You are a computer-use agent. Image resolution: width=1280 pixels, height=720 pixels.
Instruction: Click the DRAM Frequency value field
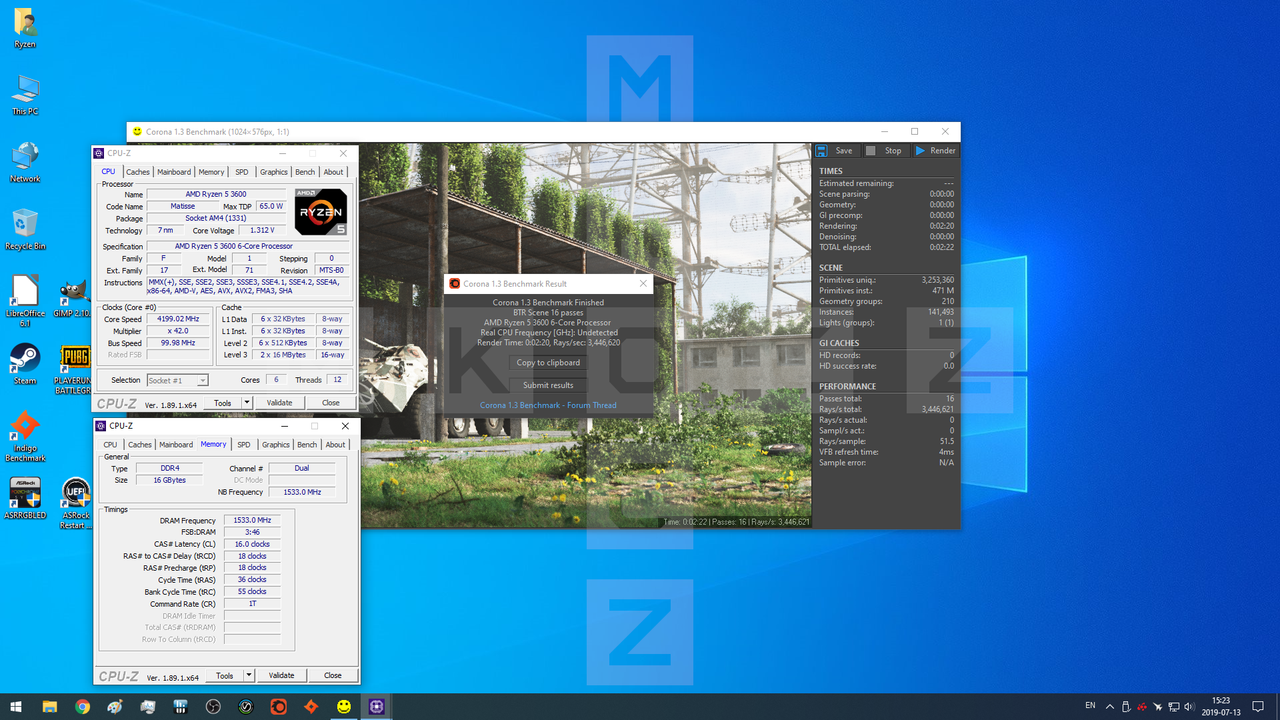point(252,520)
